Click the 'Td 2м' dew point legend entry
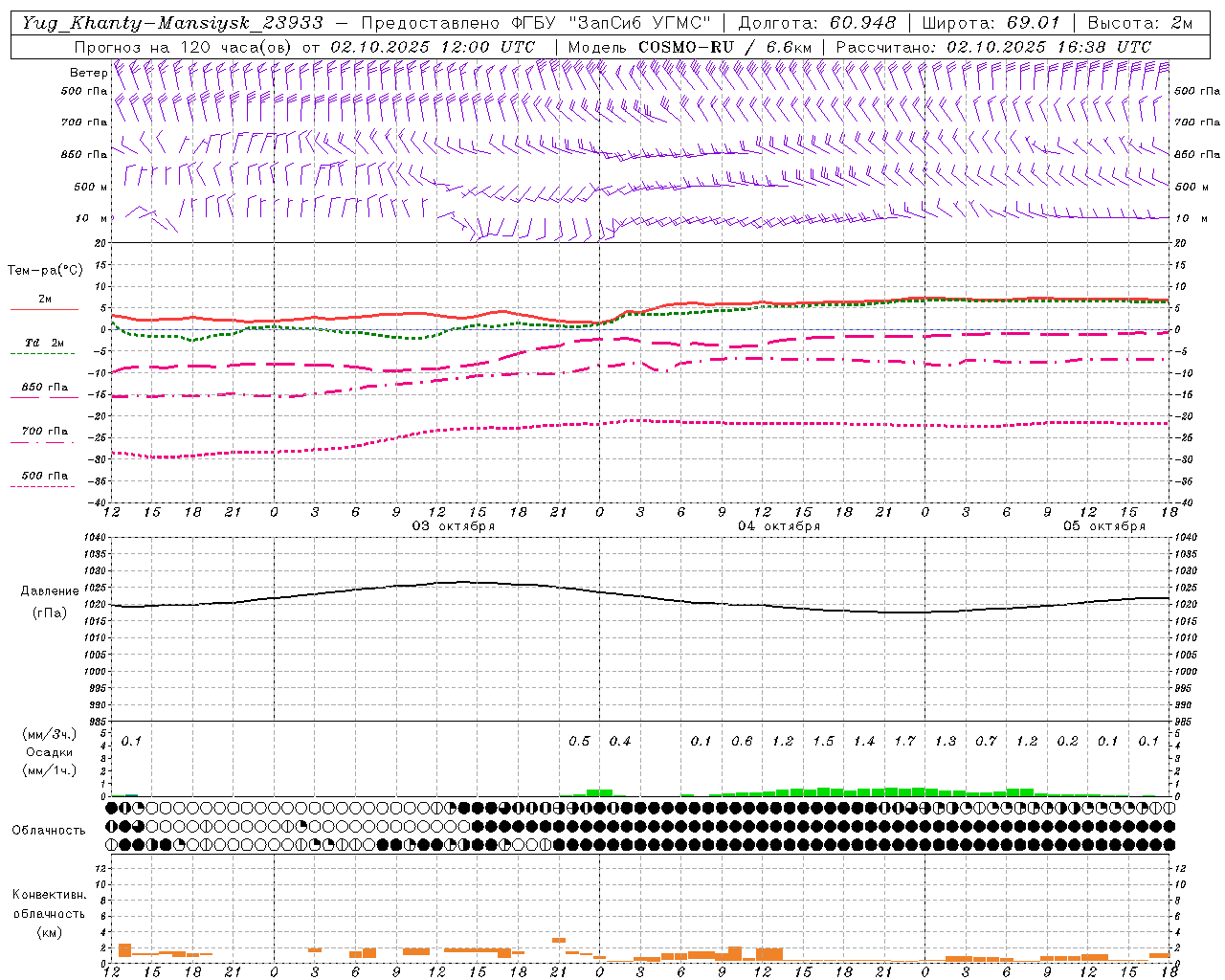 tap(44, 343)
